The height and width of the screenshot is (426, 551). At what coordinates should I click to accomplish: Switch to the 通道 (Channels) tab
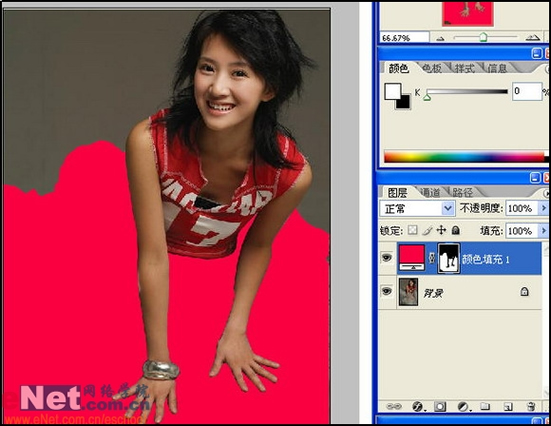coord(430,193)
